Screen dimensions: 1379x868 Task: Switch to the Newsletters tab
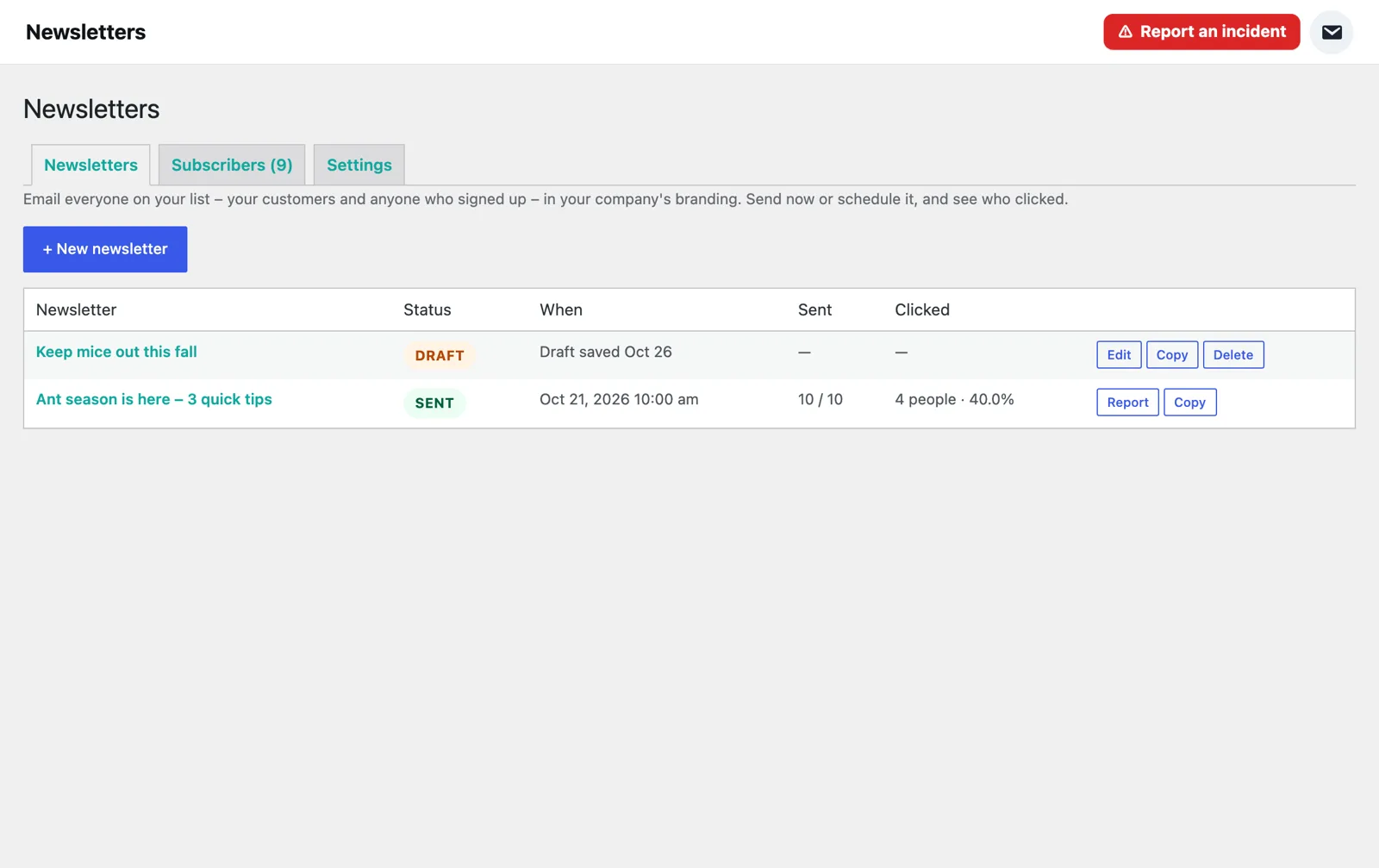point(90,165)
